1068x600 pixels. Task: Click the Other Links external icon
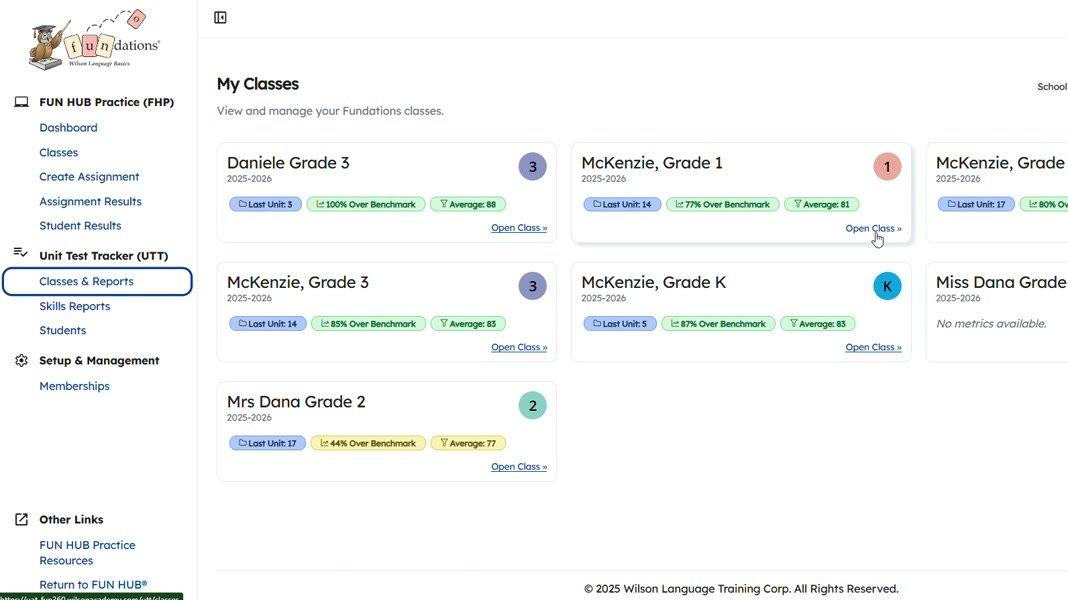click(x=21, y=519)
